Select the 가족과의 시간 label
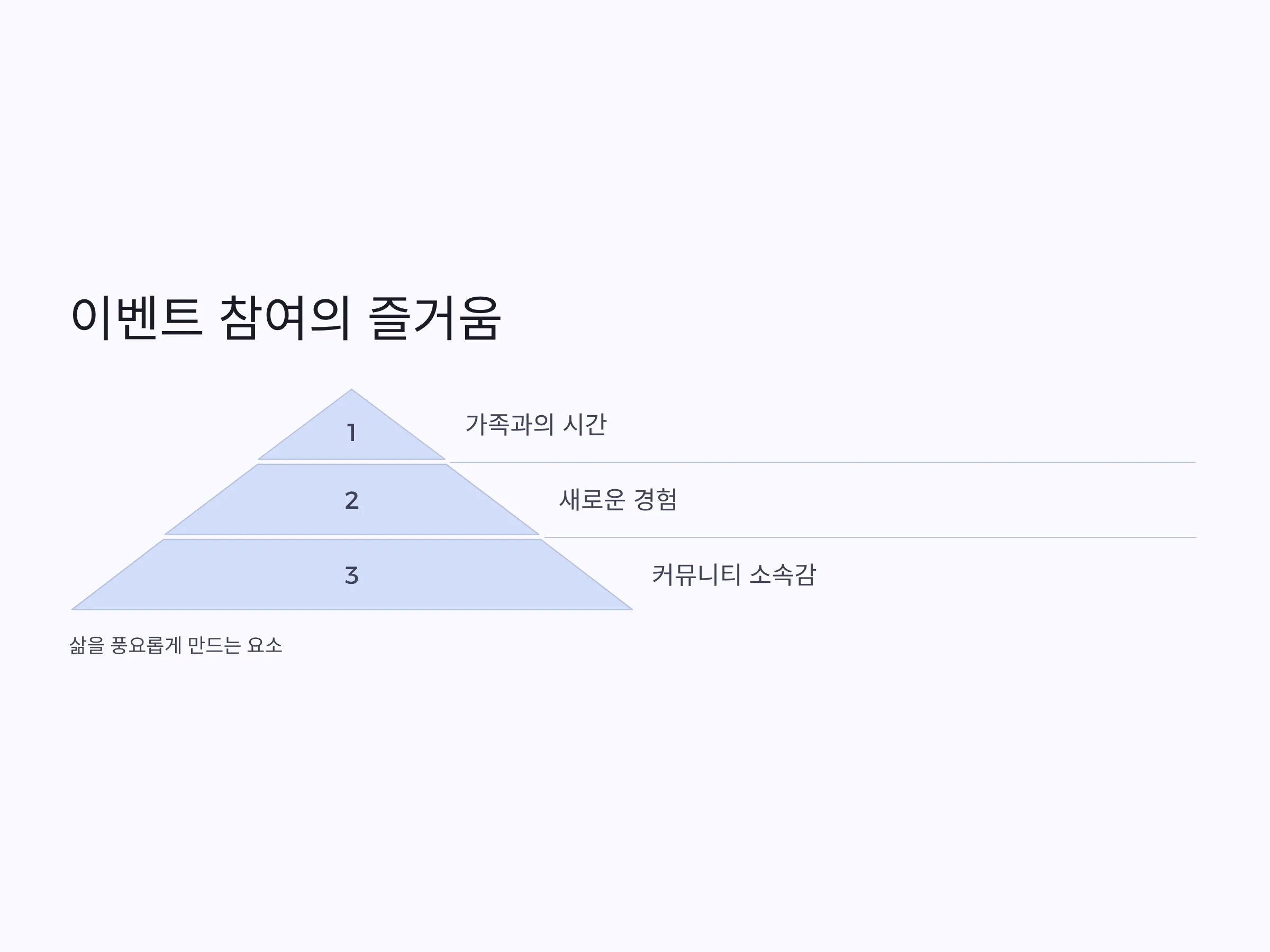 point(536,425)
